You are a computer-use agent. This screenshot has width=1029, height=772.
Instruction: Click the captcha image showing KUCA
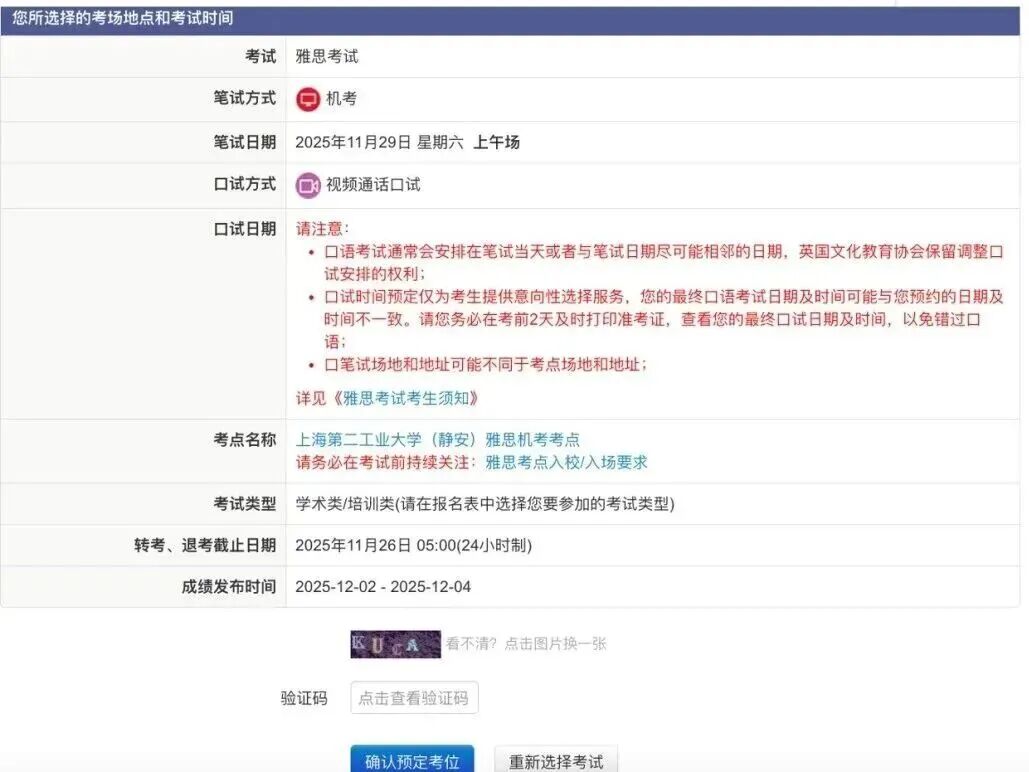[x=393, y=643]
